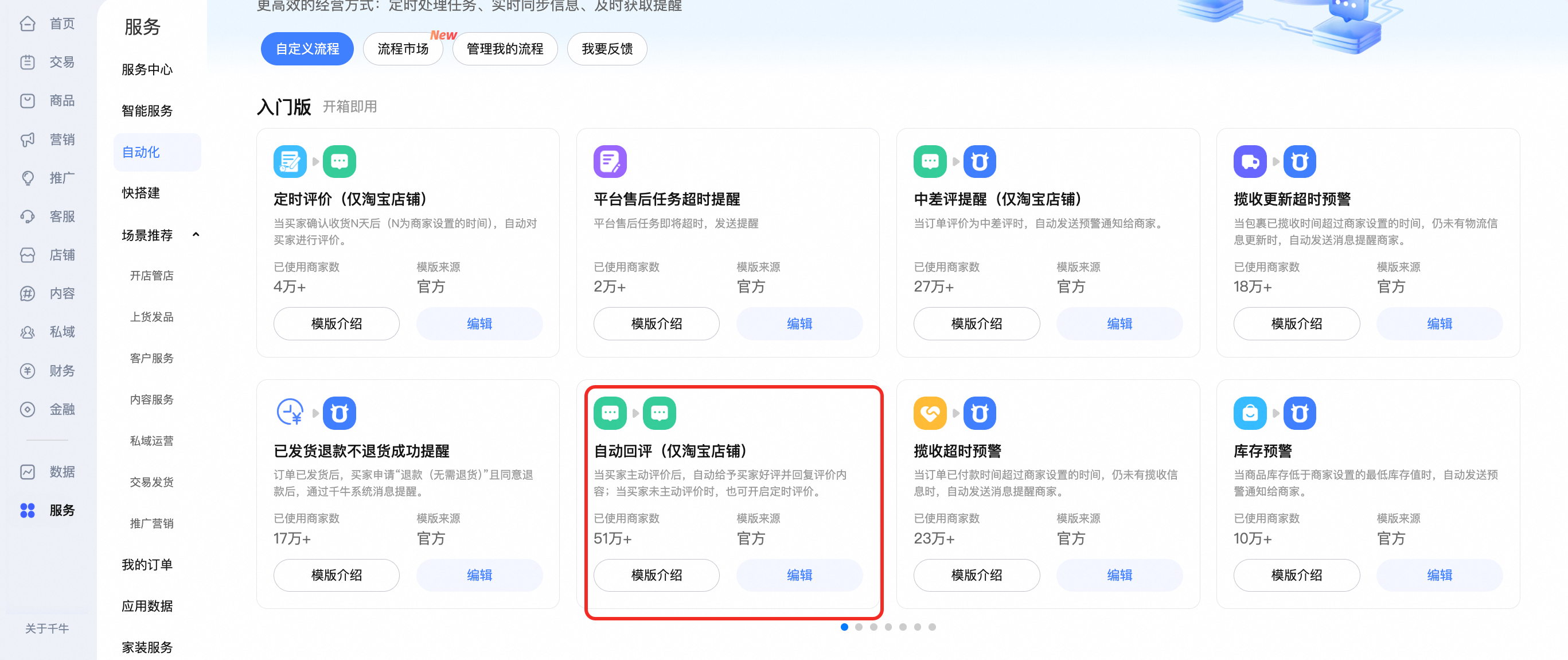Open 家装服务 in the service menu
Screen dimensions: 1568x660
click(x=147, y=647)
